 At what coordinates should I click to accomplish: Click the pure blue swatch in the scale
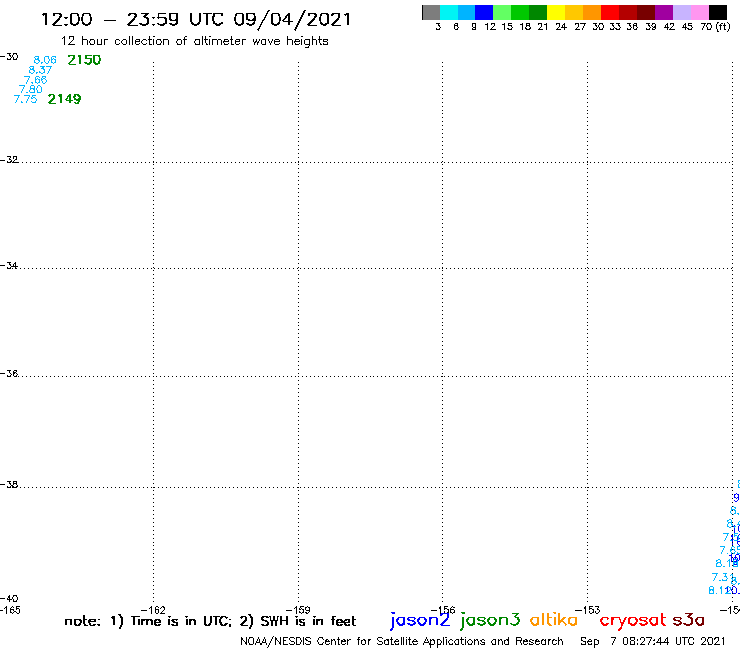[x=485, y=12]
